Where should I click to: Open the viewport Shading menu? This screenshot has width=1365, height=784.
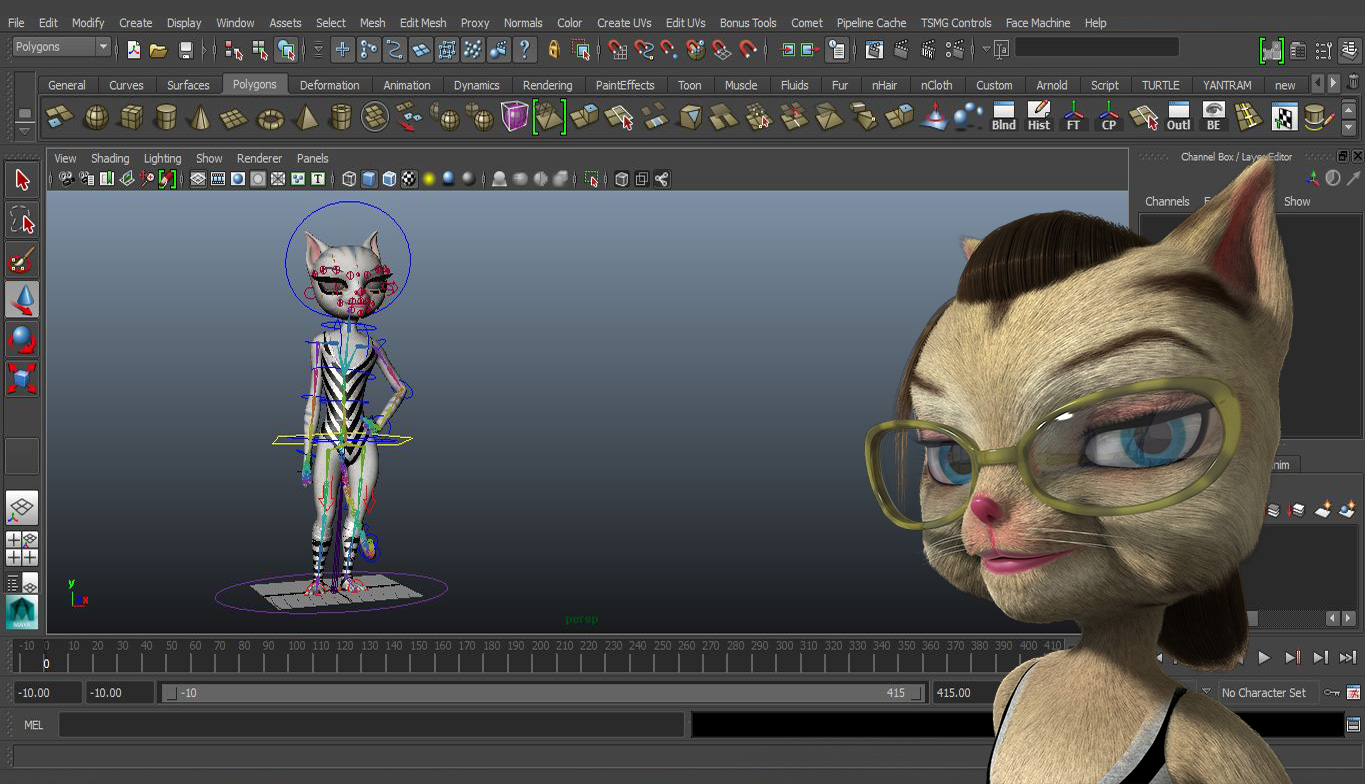coord(110,158)
